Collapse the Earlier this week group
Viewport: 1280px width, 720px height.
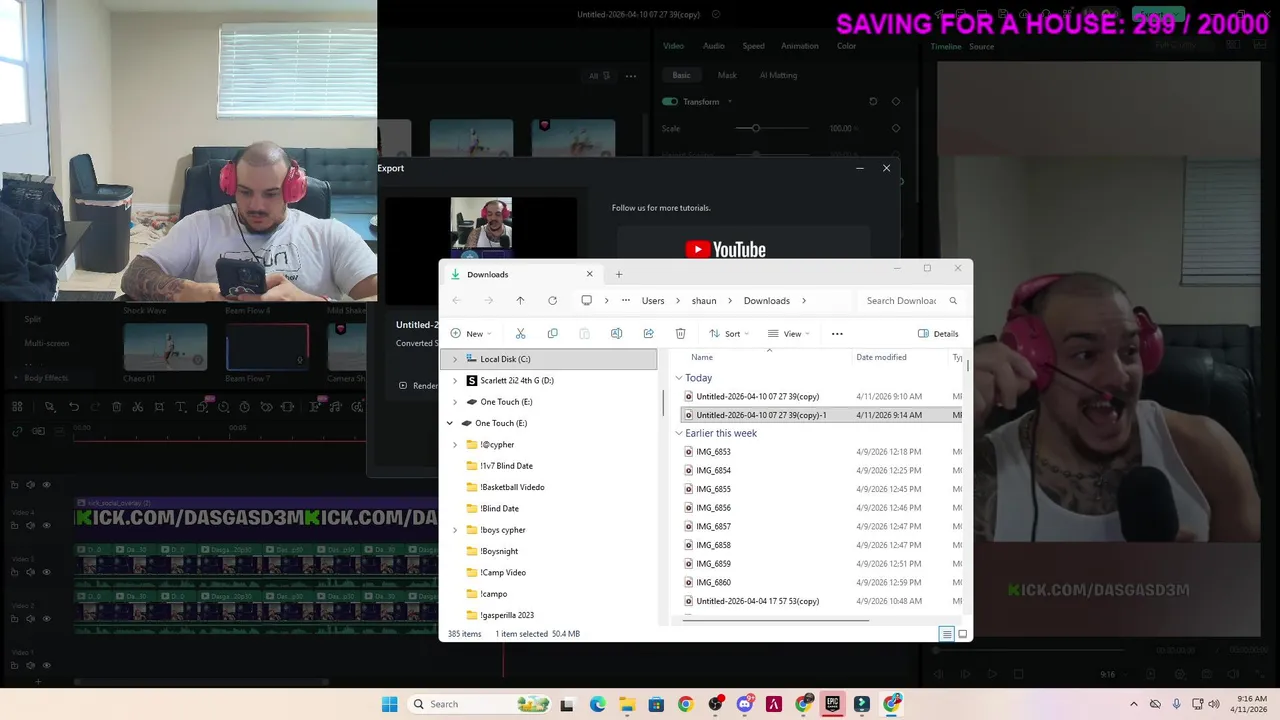point(679,433)
